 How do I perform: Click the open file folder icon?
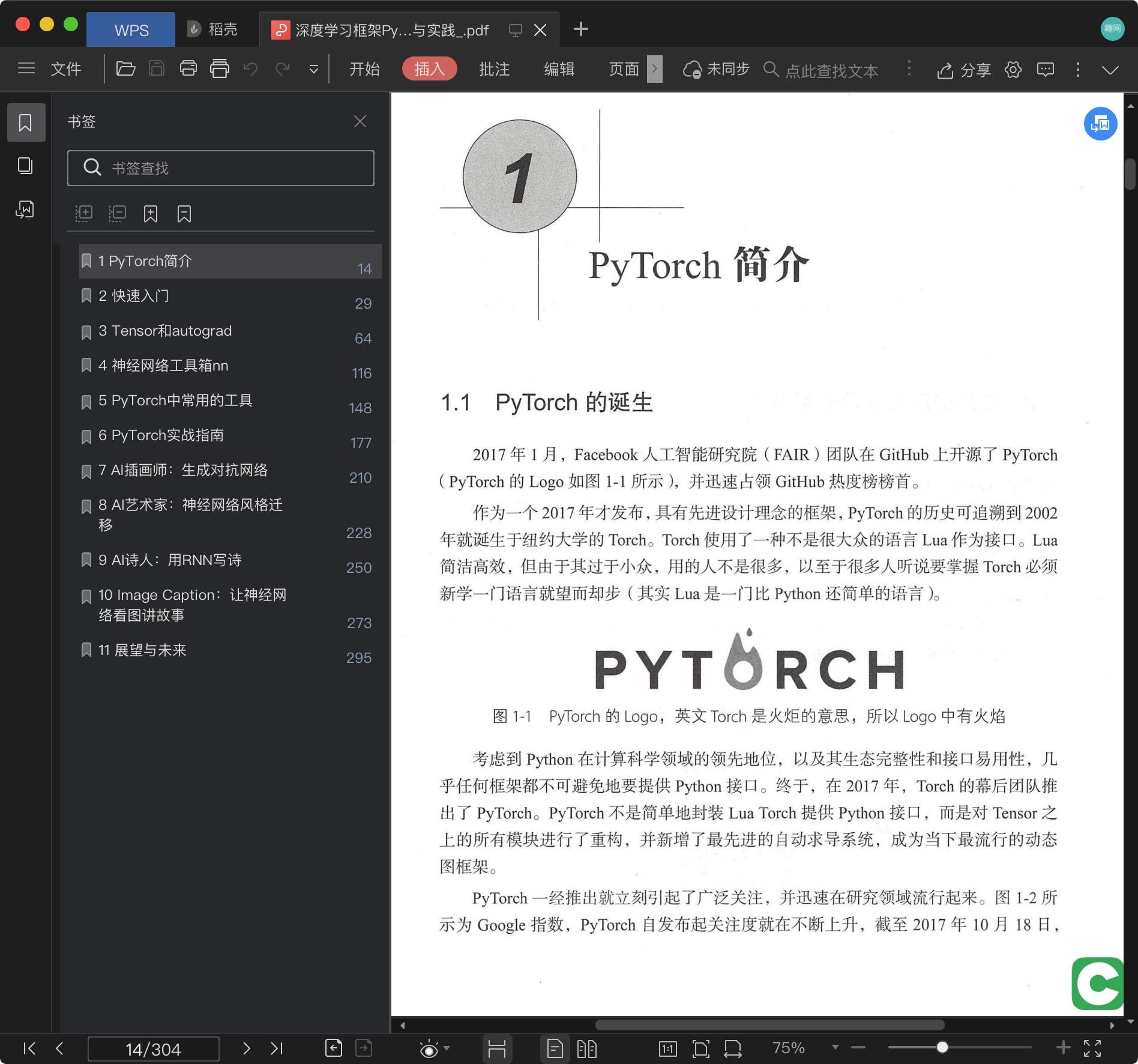[125, 69]
